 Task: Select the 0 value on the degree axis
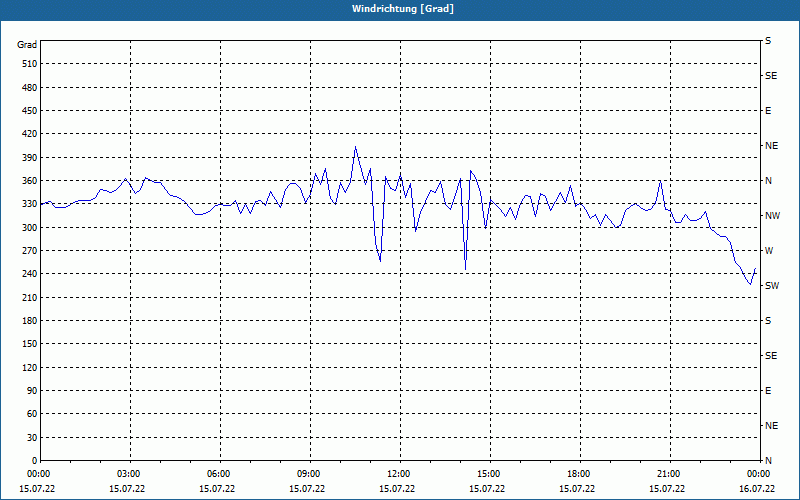tap(35, 461)
